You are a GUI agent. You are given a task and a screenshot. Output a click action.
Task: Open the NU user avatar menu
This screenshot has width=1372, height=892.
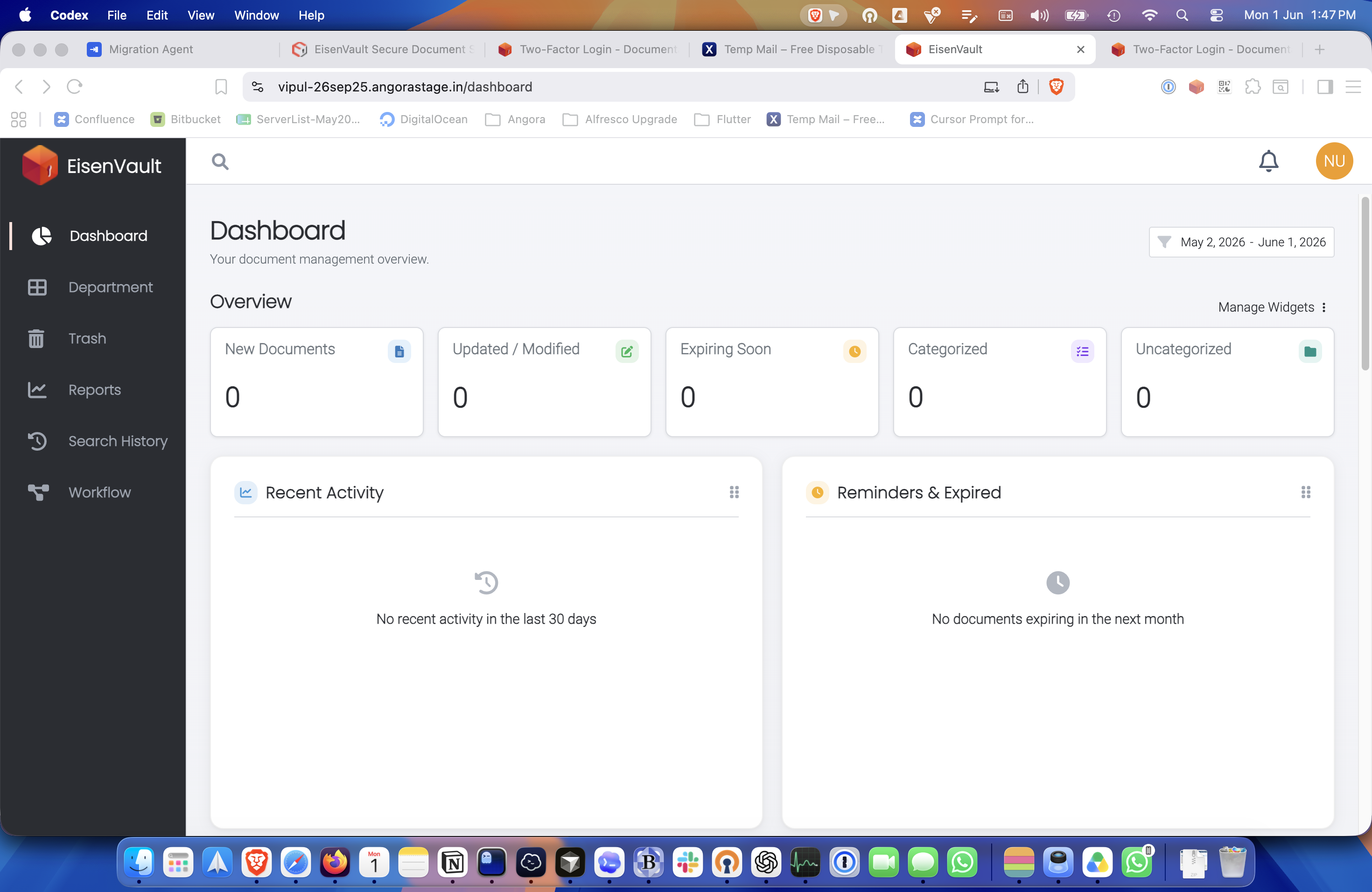[x=1334, y=161]
